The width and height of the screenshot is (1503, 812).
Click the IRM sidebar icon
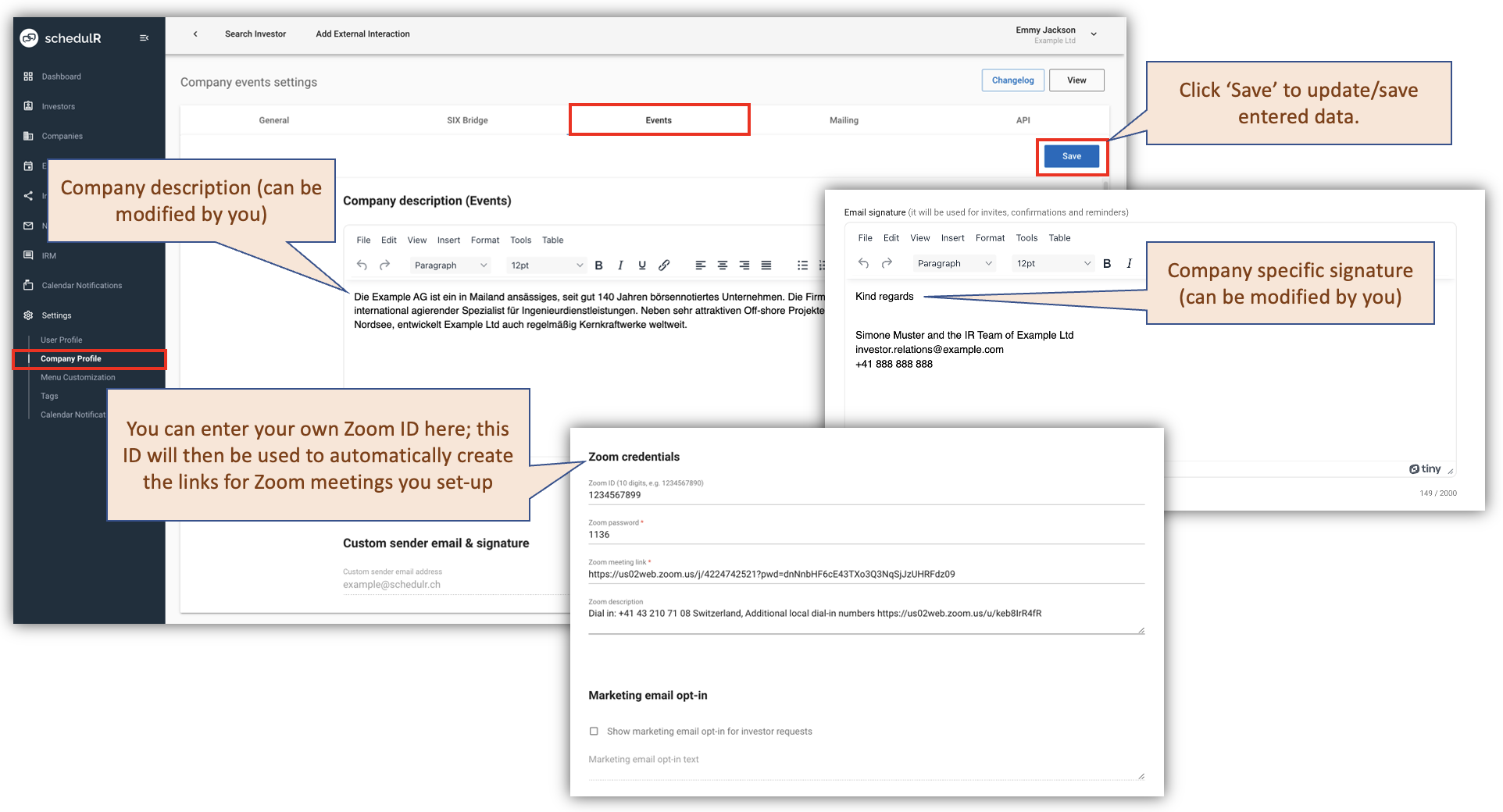tap(29, 255)
